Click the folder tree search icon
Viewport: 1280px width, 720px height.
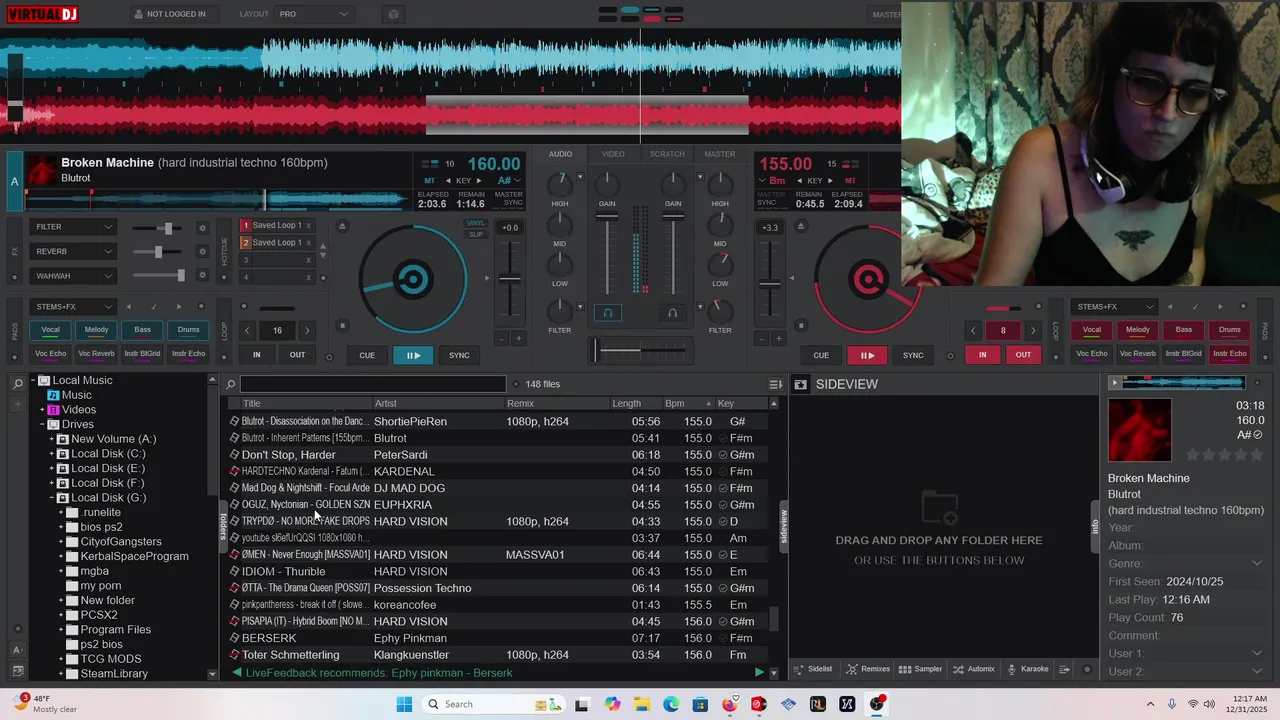point(18,384)
